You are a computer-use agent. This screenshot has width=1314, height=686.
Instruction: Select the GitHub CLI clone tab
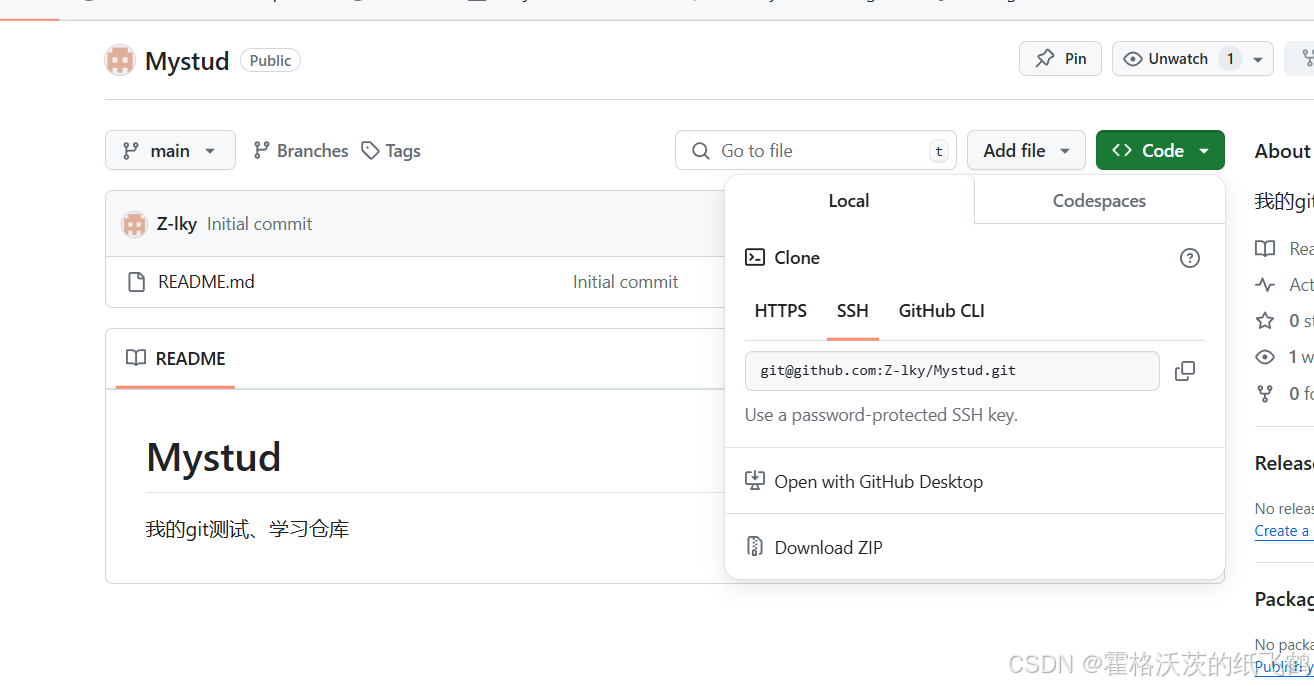click(942, 311)
